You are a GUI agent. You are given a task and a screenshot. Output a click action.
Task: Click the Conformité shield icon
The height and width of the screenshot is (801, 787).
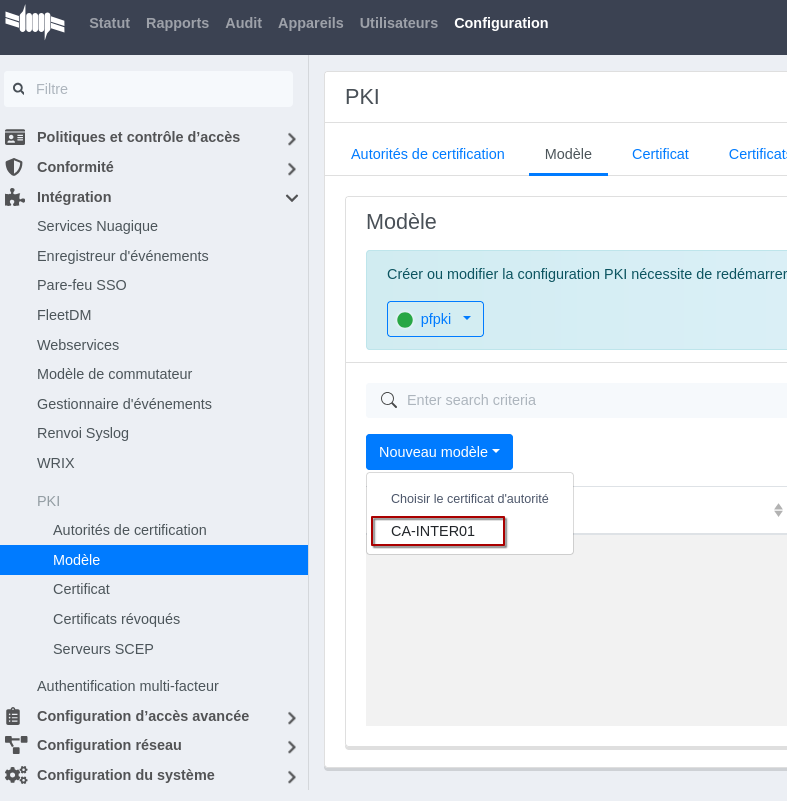point(14,167)
